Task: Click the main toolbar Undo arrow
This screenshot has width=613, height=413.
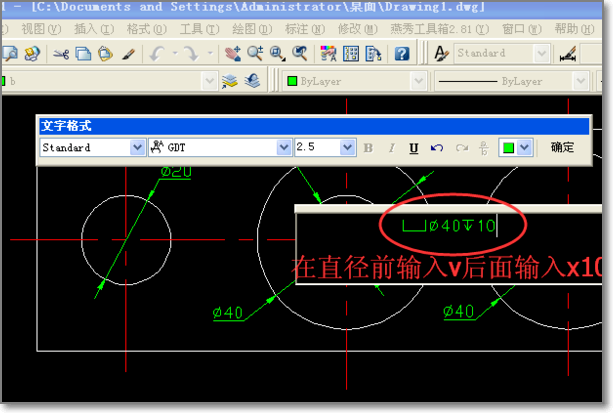Action: [x=157, y=54]
